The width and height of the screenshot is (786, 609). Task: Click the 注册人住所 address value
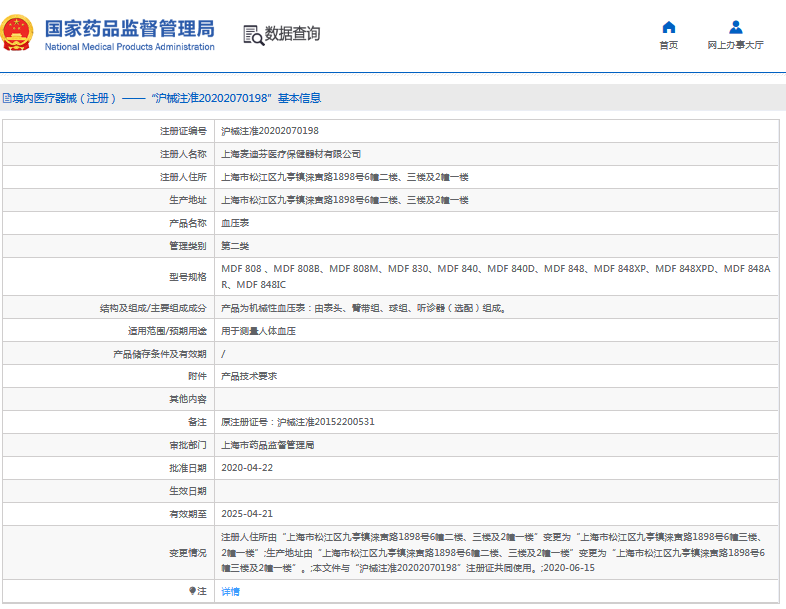coord(345,177)
